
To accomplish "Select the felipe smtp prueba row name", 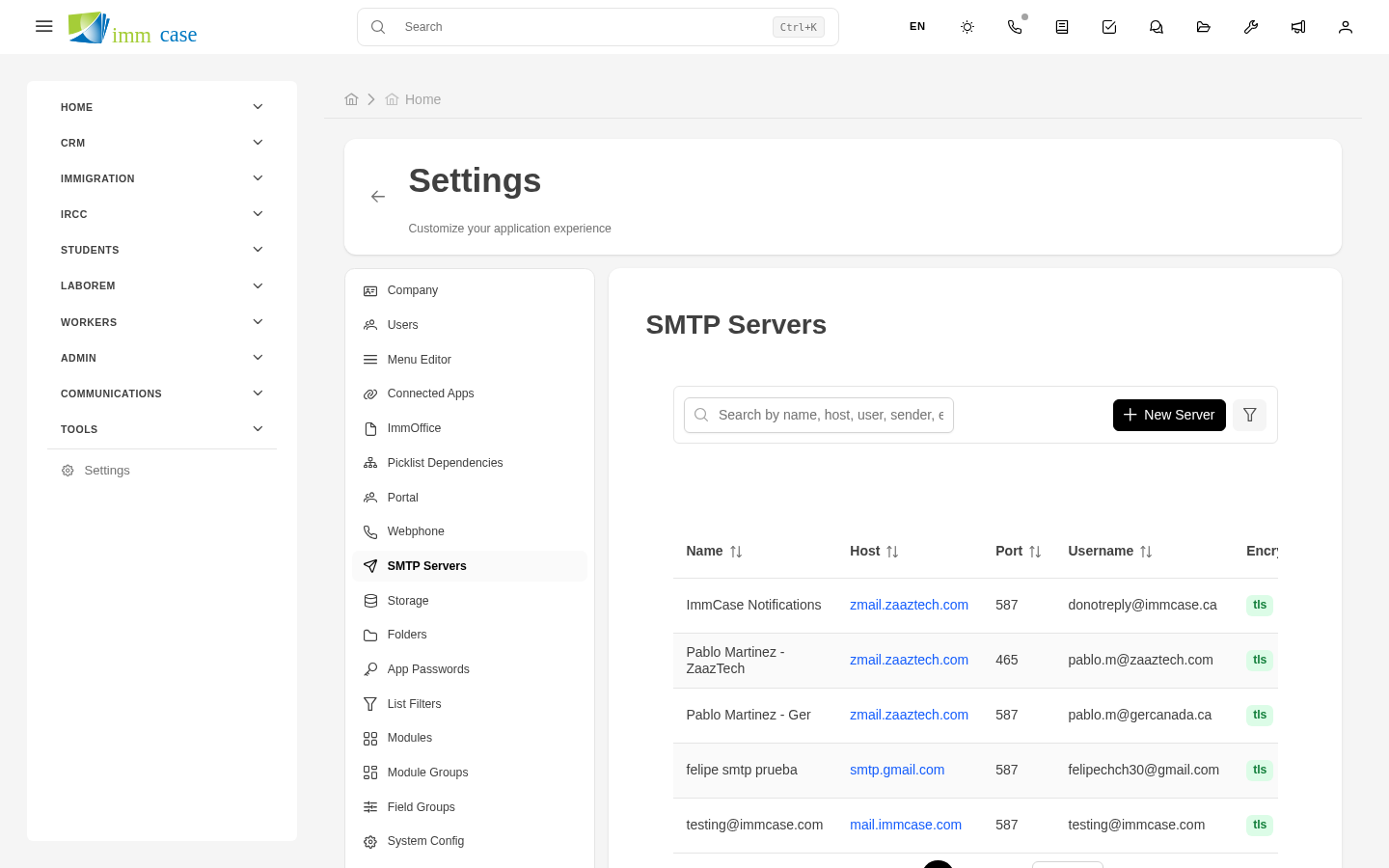I will coord(742,770).
